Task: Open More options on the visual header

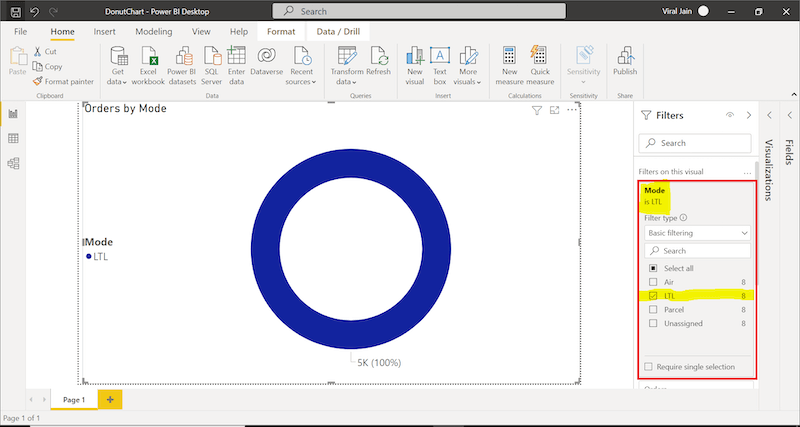Action: 572,110
